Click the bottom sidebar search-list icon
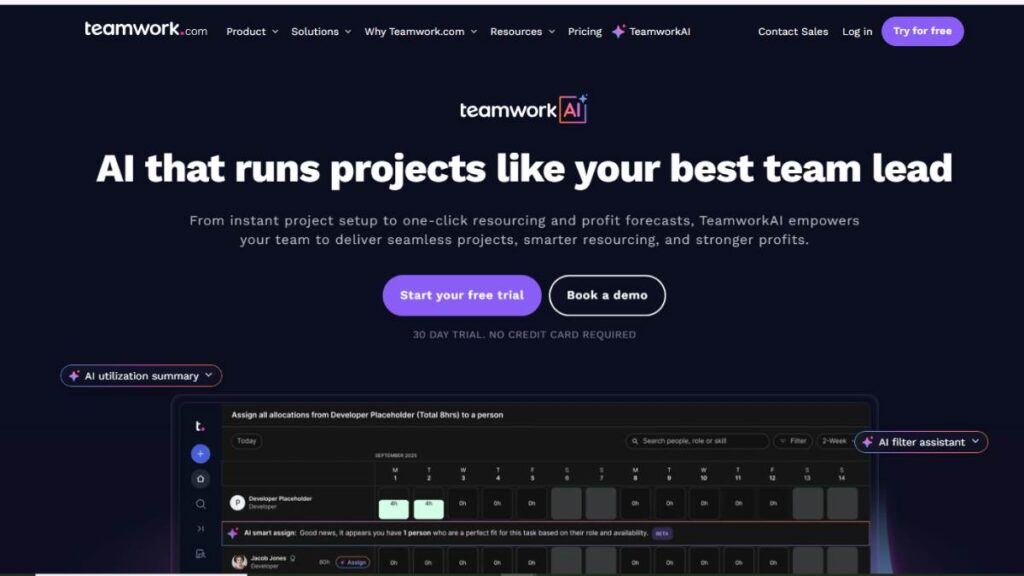Image resolution: width=1024 pixels, height=576 pixels. 200,554
